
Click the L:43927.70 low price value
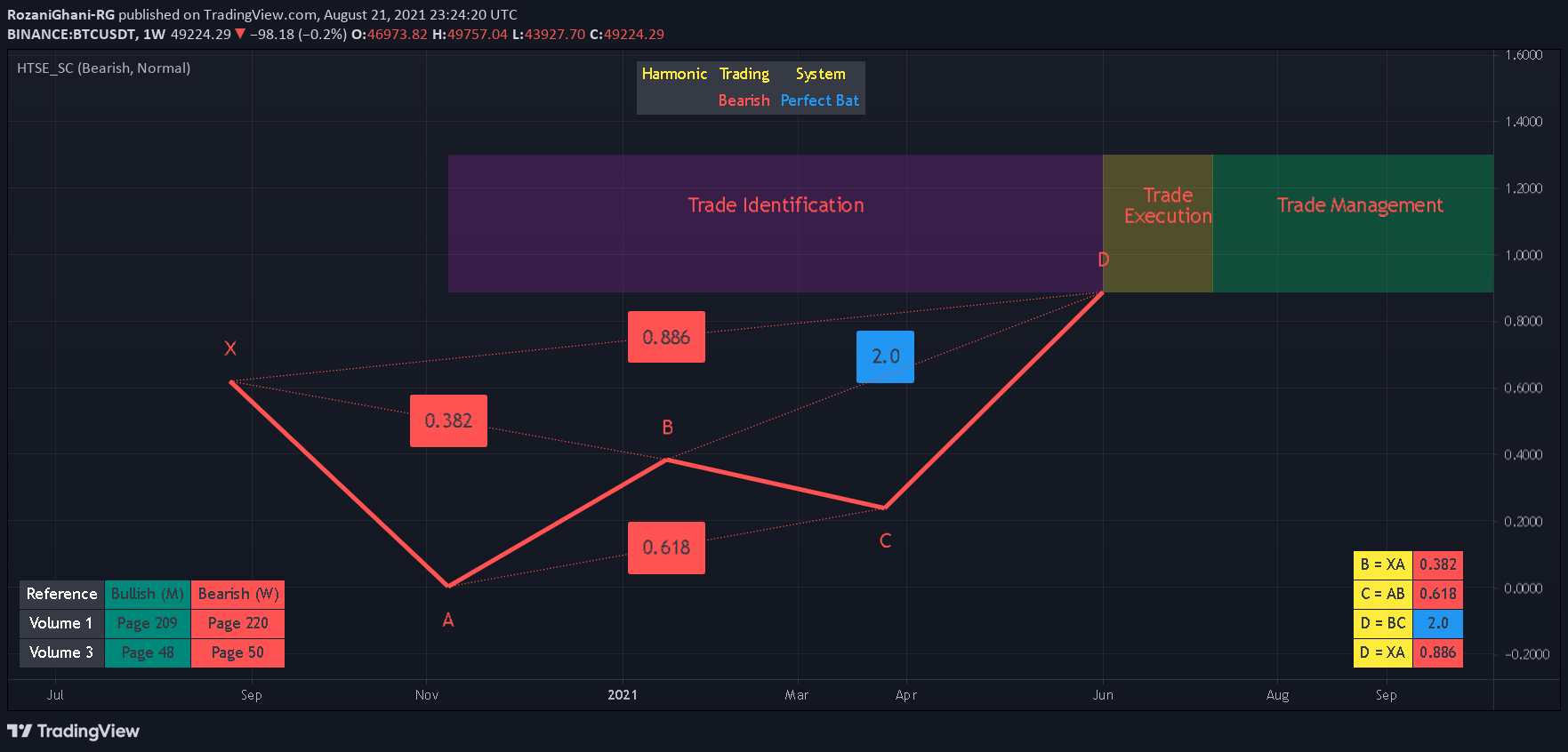[549, 35]
